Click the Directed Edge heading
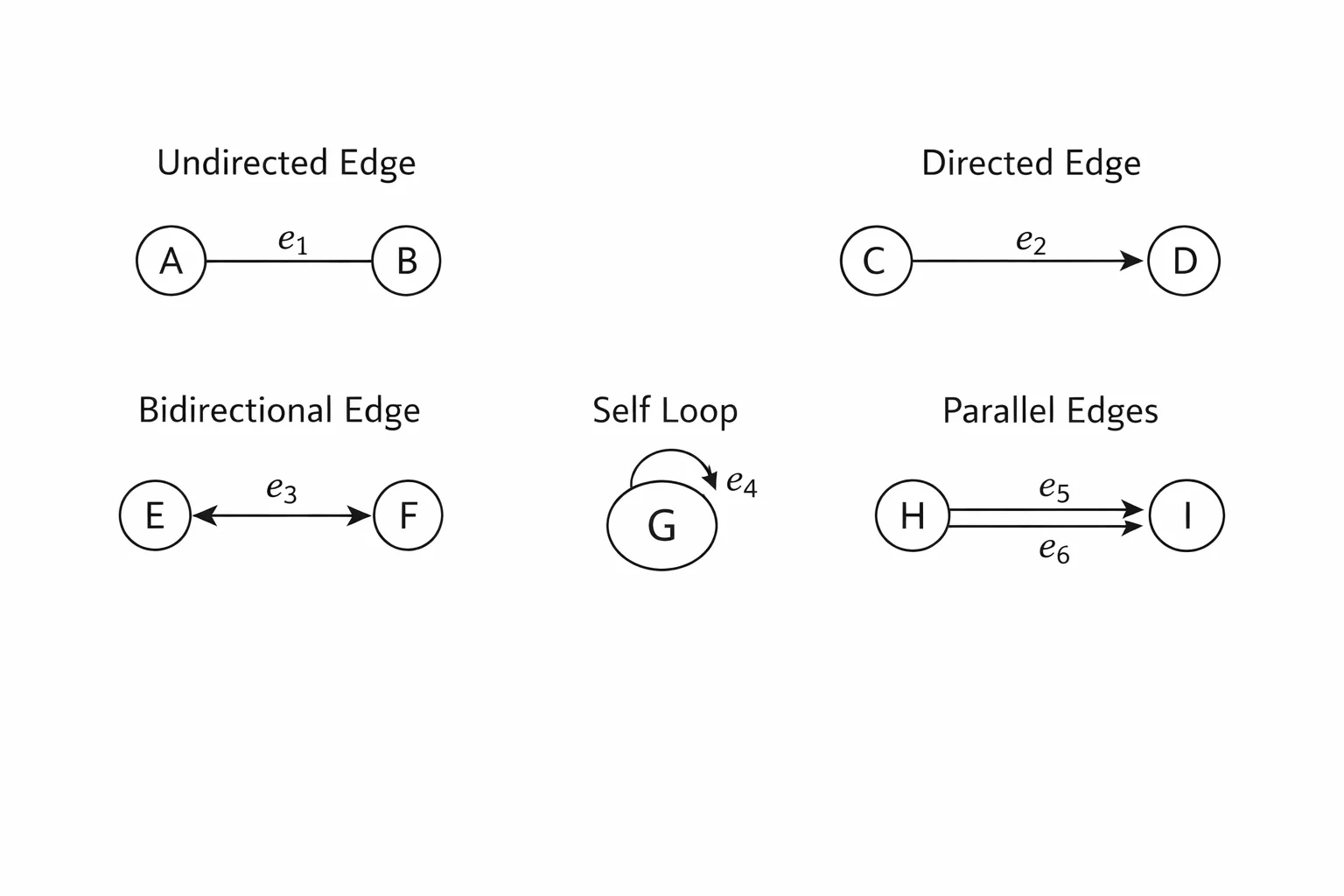Viewport: 1344px width, 896px height. click(1031, 164)
